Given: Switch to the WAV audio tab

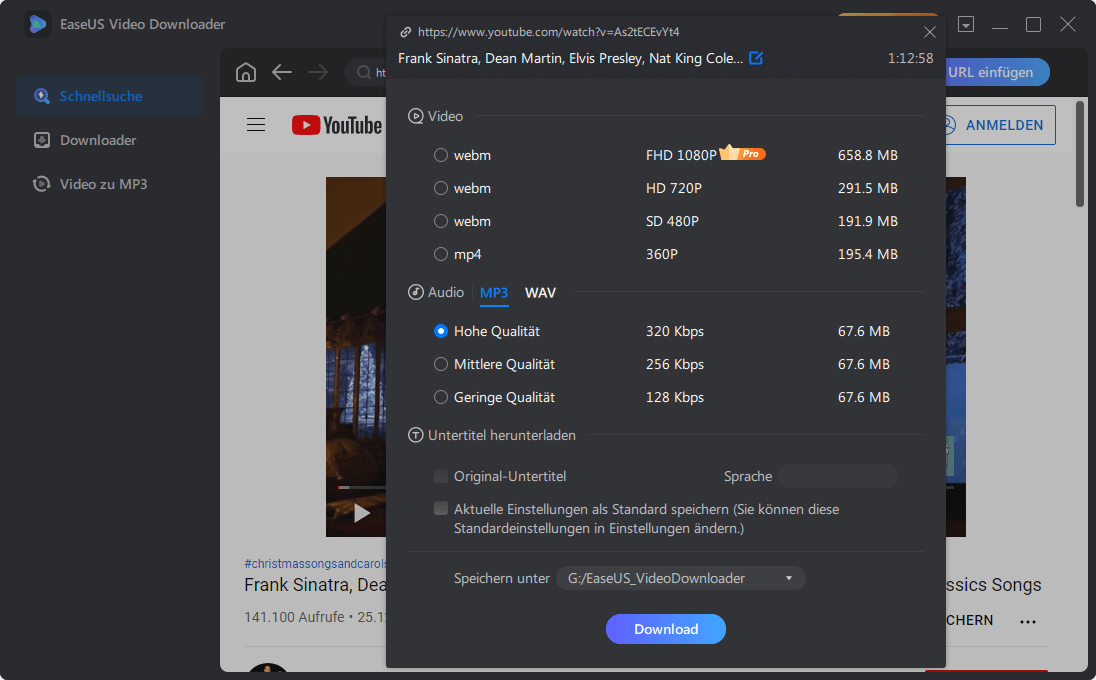Looking at the screenshot, I should [540, 293].
